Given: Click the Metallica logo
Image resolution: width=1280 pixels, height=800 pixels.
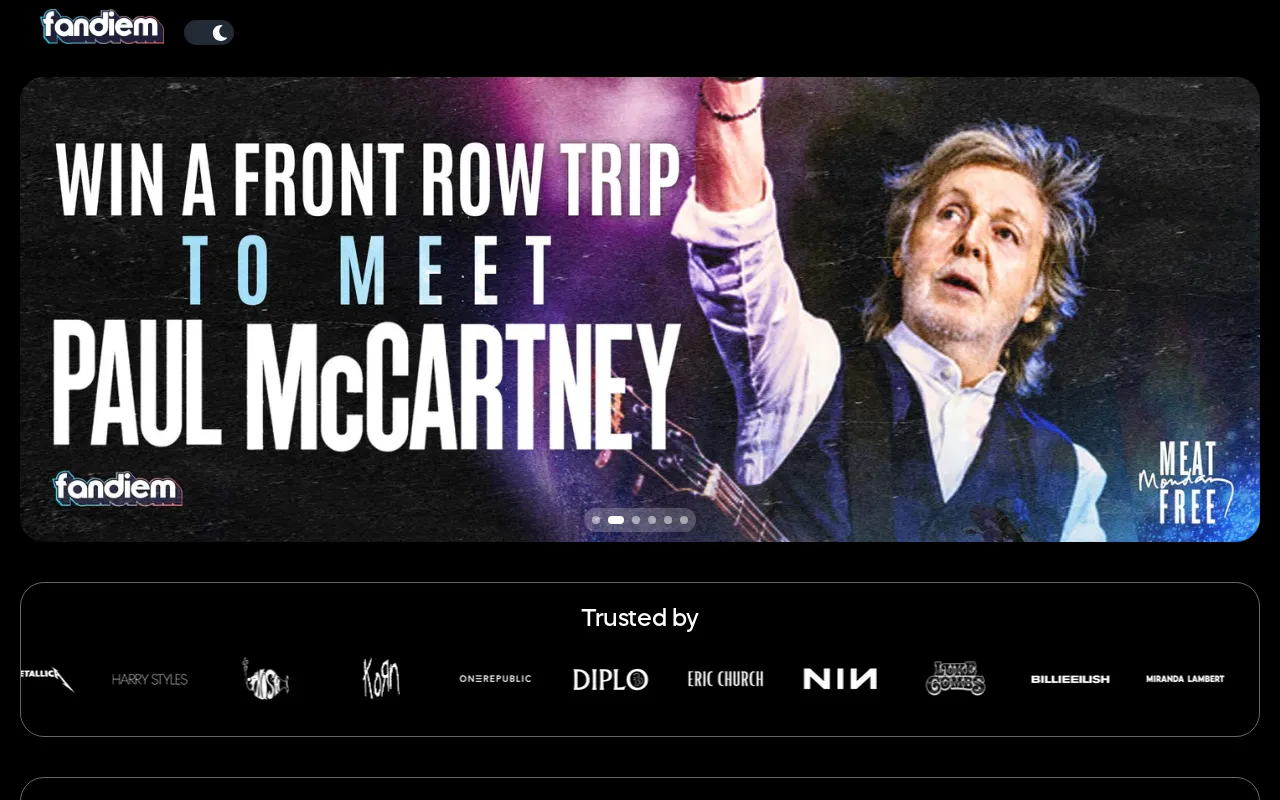Looking at the screenshot, I should [x=47, y=679].
